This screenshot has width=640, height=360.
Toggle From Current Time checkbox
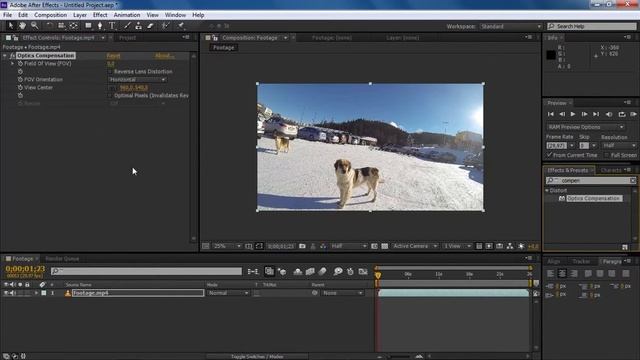coord(549,155)
